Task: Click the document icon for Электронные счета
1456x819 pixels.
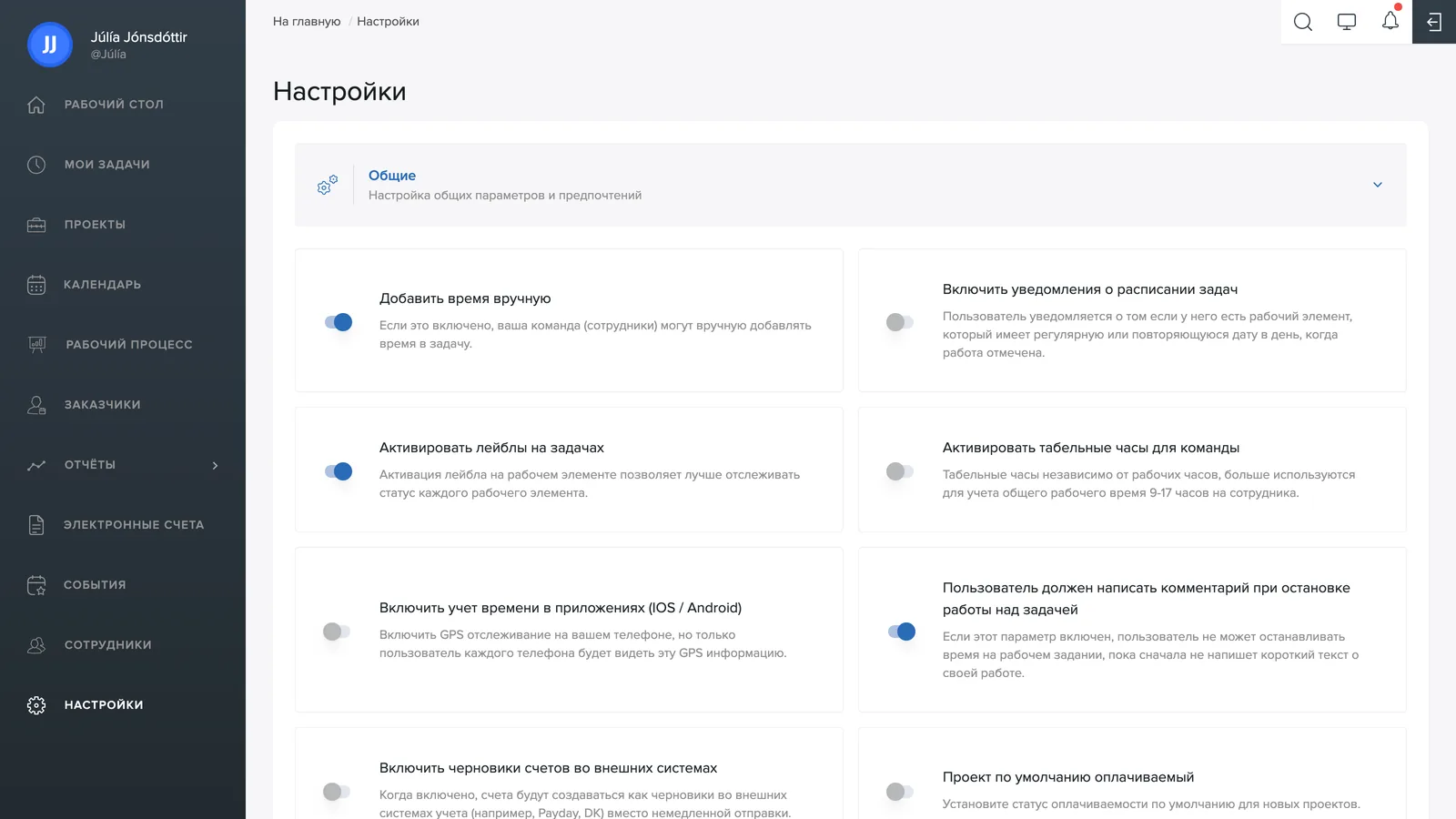Action: [36, 525]
